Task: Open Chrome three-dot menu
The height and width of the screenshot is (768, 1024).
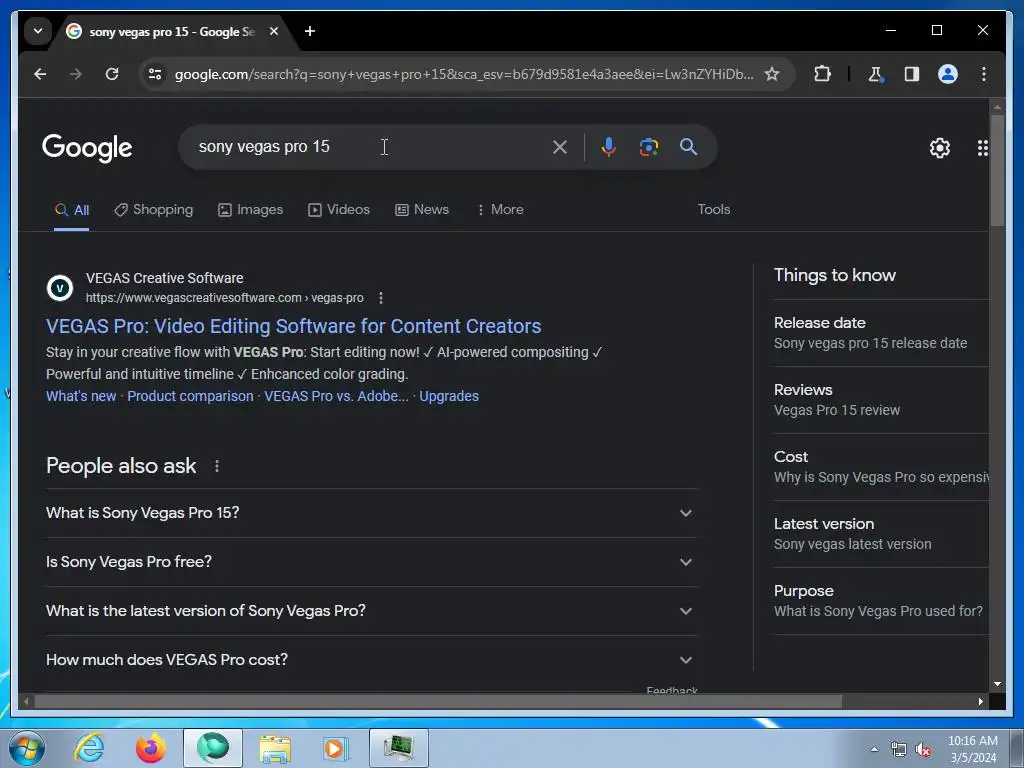Action: coord(984,74)
